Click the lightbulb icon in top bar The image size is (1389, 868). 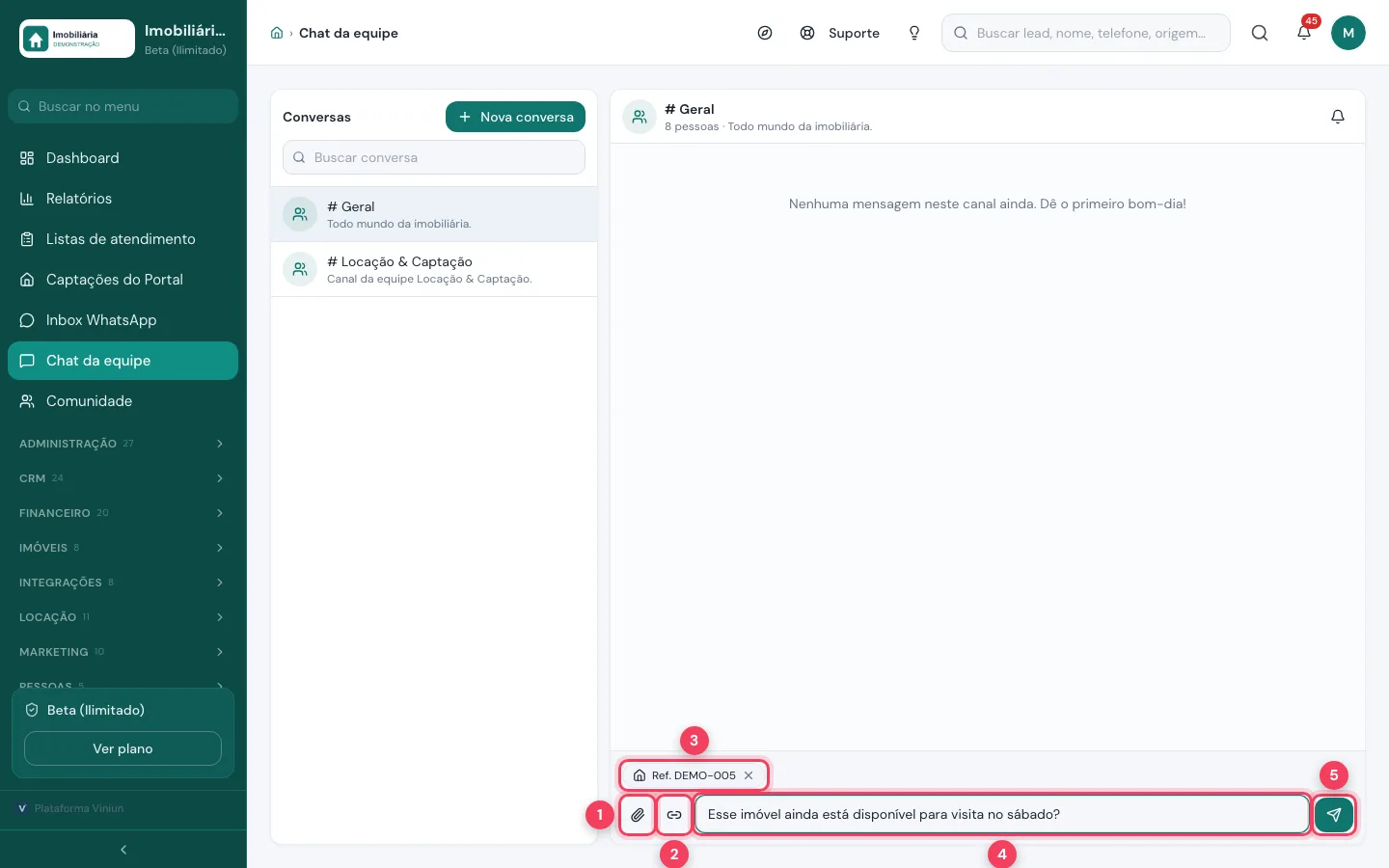(914, 33)
